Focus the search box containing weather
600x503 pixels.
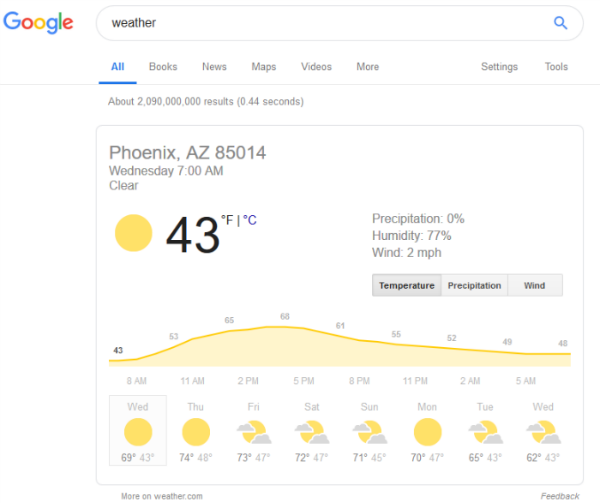tap(325, 23)
